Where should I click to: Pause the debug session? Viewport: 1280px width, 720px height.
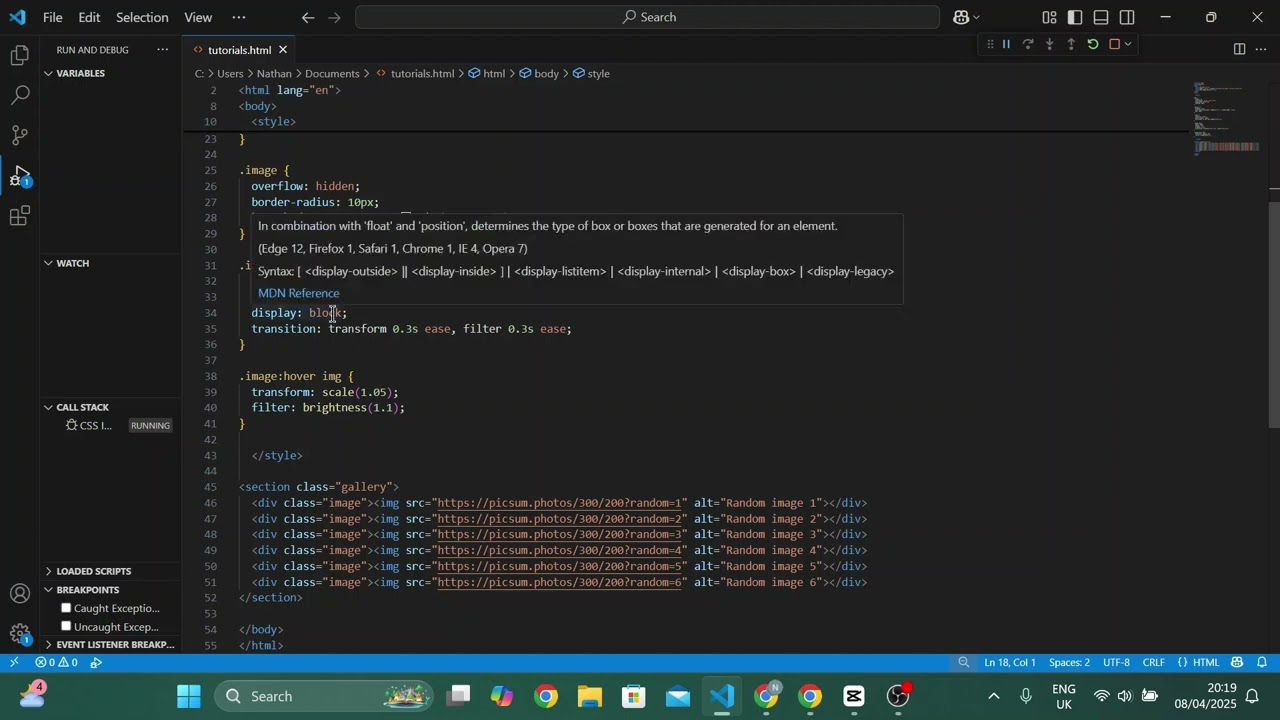(1006, 44)
